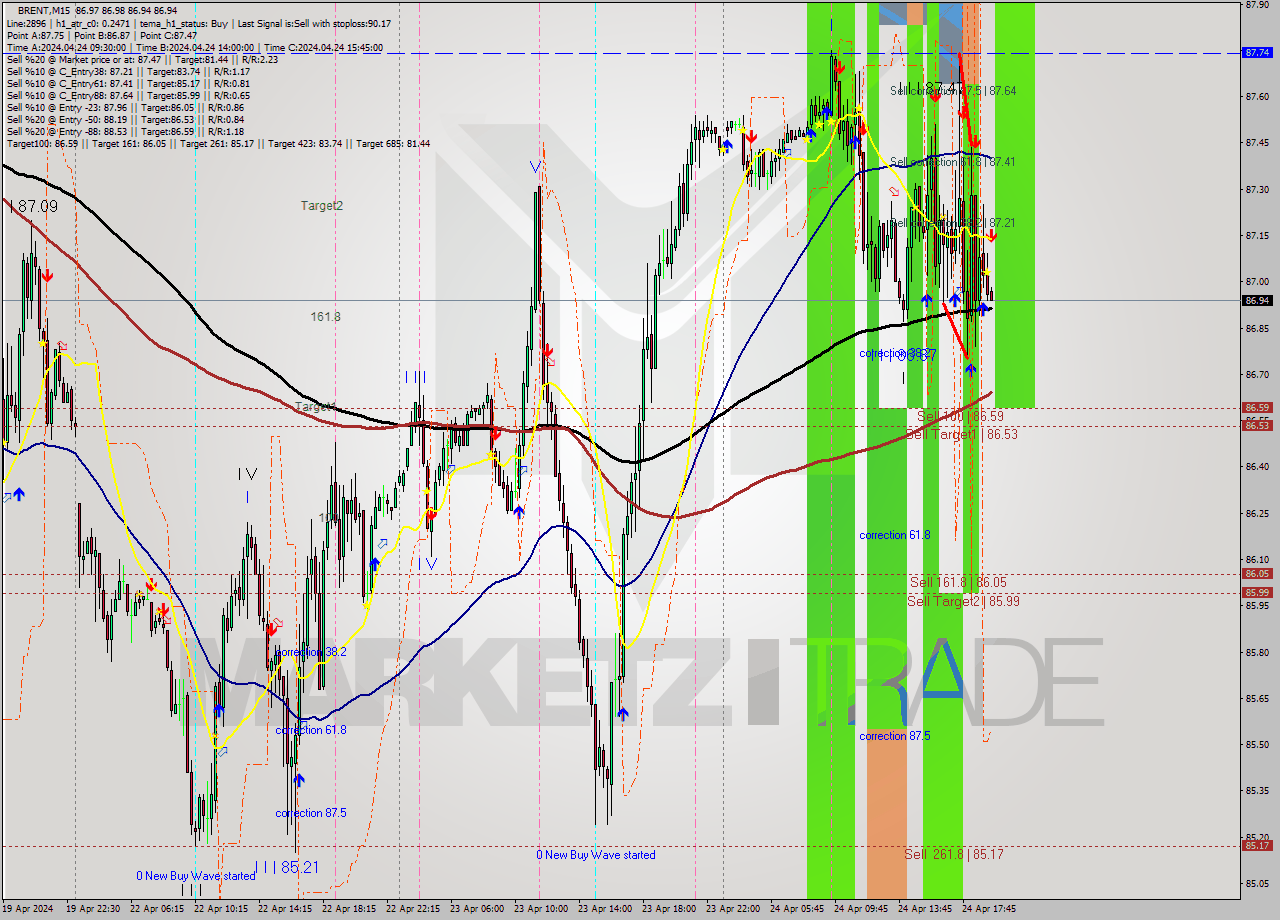Click the 'Sell 161.8 | 86.05' level label
This screenshot has width=1280, height=920.
click(x=958, y=581)
